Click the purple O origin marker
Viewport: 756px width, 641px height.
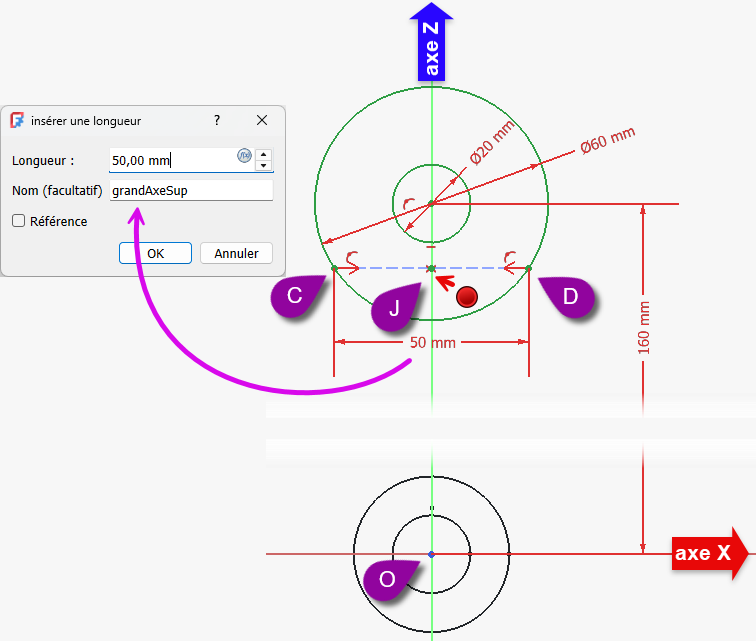point(390,579)
